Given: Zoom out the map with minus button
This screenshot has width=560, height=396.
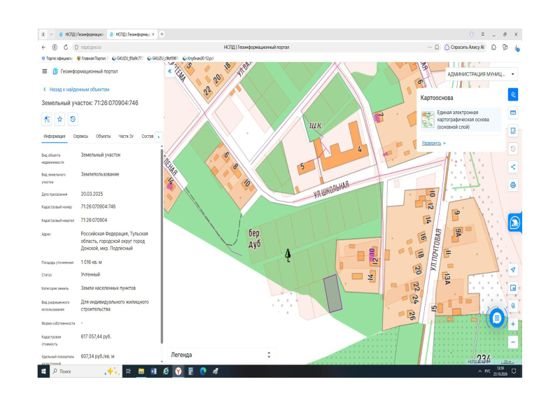Looking at the screenshot, I should [513, 342].
